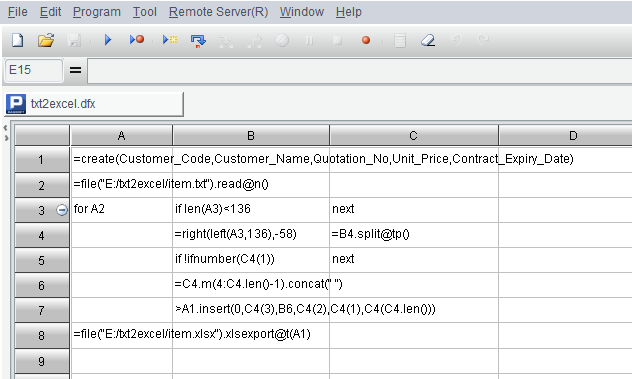Select 'next' cell in row 3
Screen dimensions: 632x379
point(414,210)
